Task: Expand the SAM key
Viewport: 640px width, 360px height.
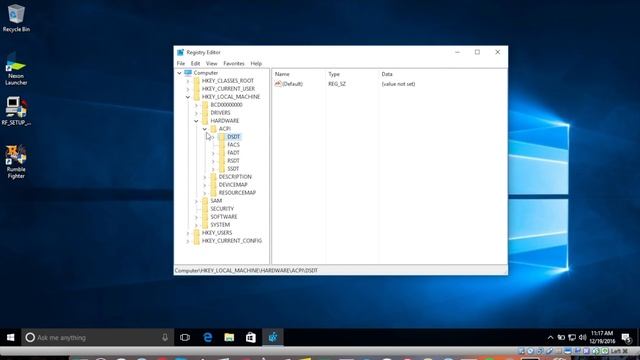Action: (196, 201)
